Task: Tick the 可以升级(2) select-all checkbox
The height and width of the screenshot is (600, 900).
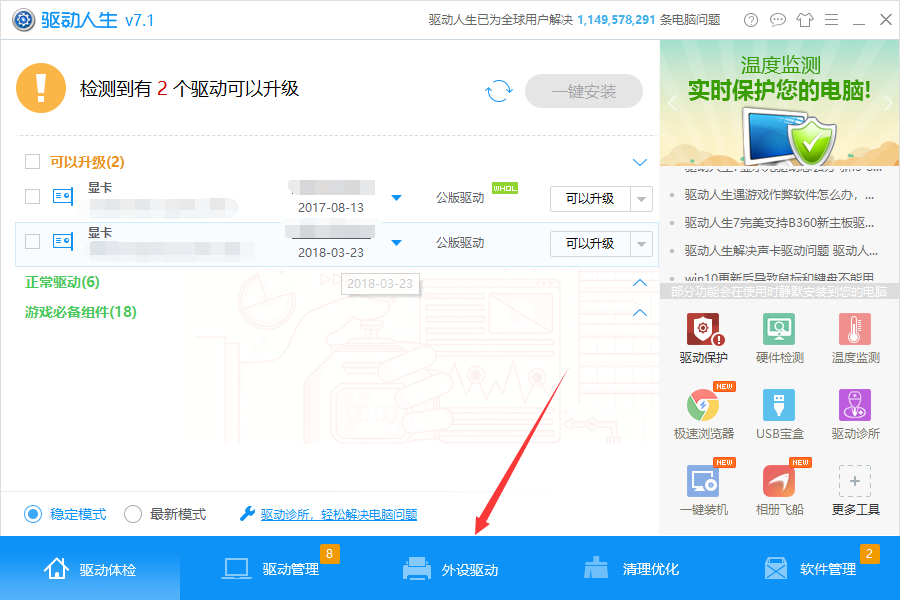Action: click(x=33, y=161)
